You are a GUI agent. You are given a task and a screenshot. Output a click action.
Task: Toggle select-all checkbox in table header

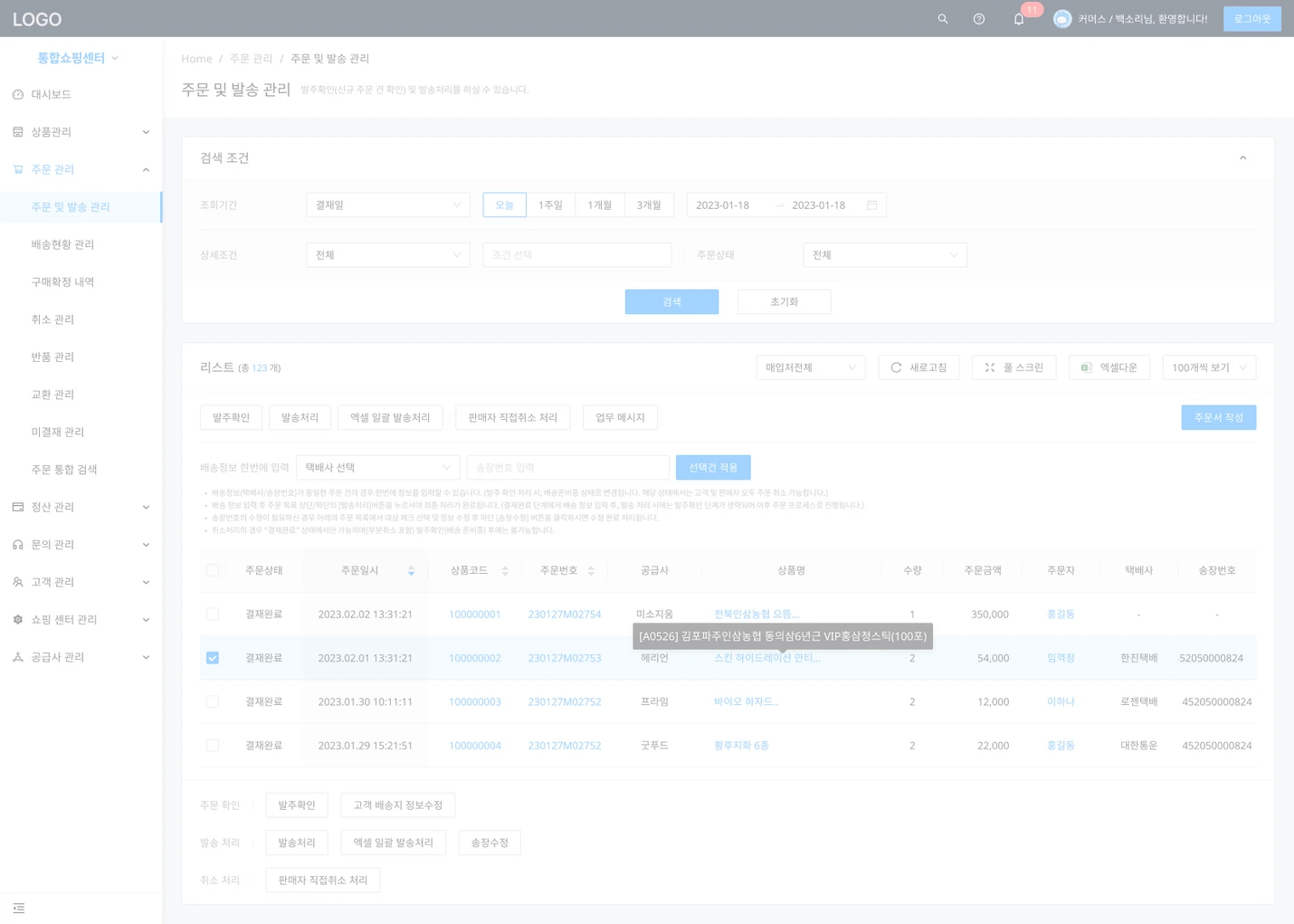click(x=213, y=570)
